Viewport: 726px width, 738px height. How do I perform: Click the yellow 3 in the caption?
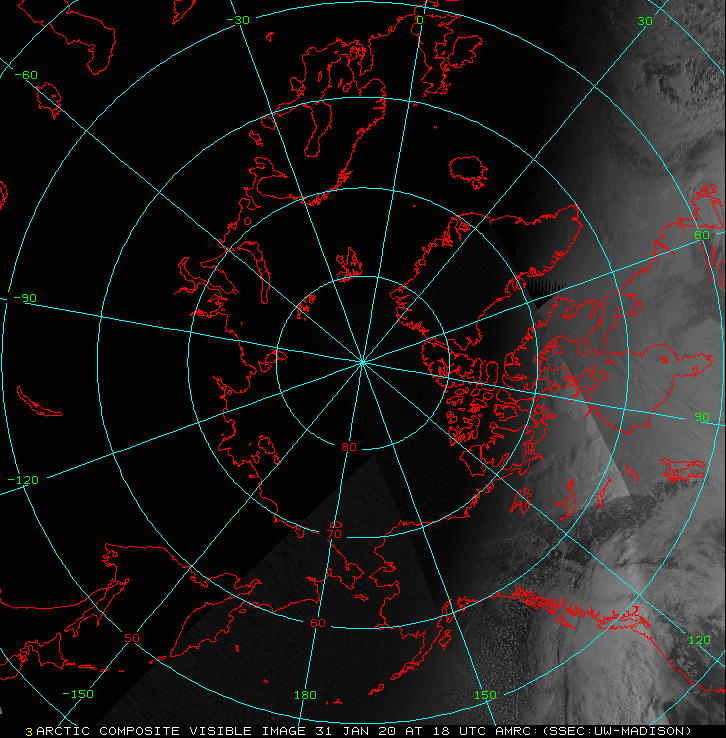pyautogui.click(x=29, y=732)
